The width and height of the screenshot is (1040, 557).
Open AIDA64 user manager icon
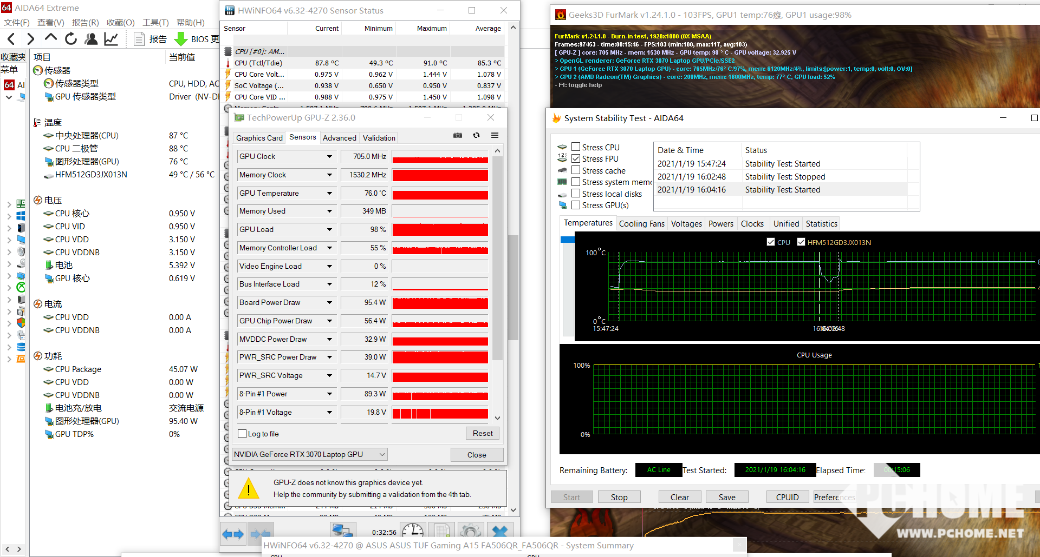coord(92,39)
